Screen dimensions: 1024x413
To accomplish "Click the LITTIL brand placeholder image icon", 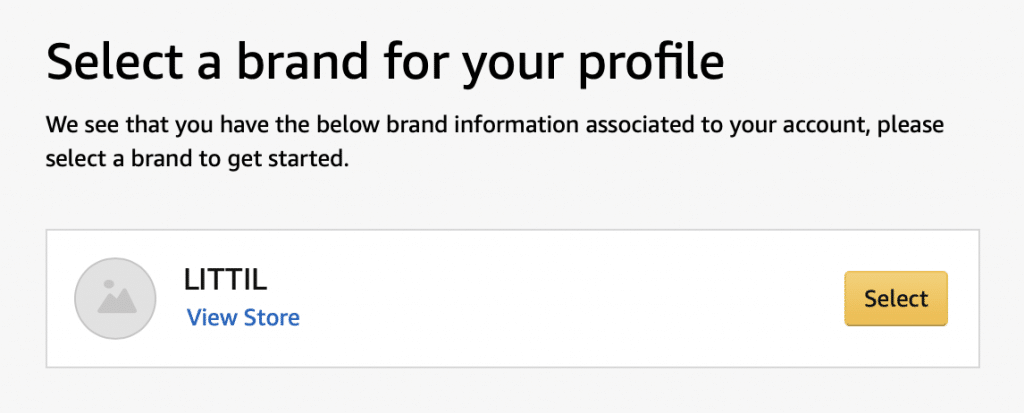I will [x=116, y=299].
